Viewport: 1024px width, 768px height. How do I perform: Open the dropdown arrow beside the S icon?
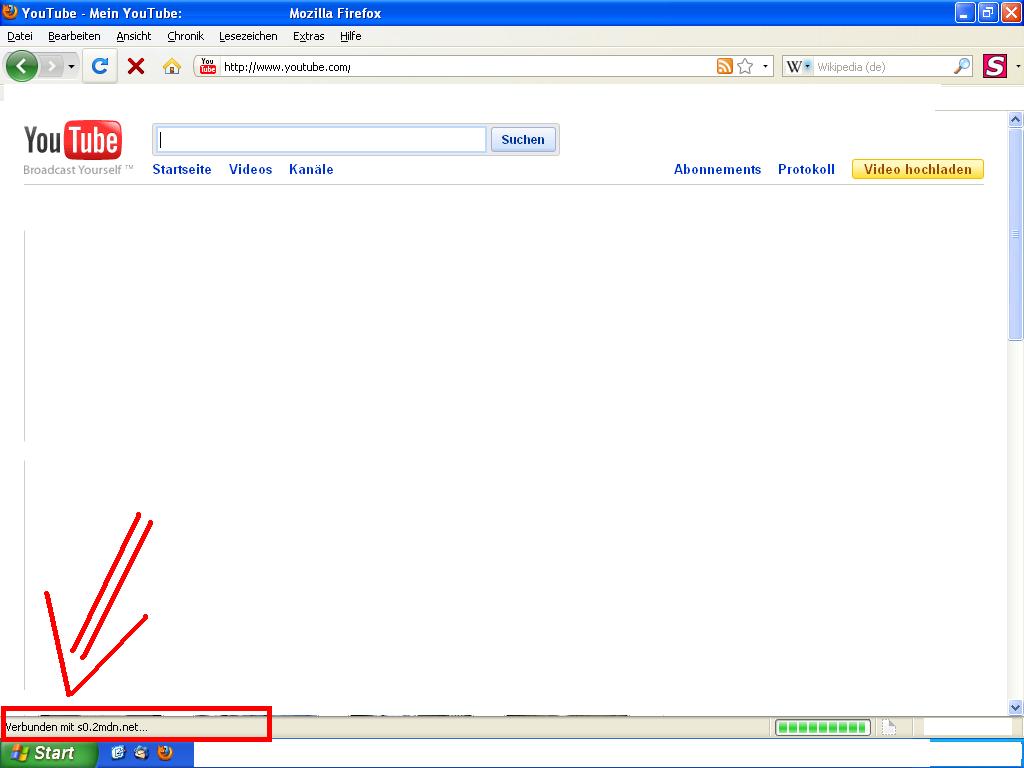click(1017, 66)
